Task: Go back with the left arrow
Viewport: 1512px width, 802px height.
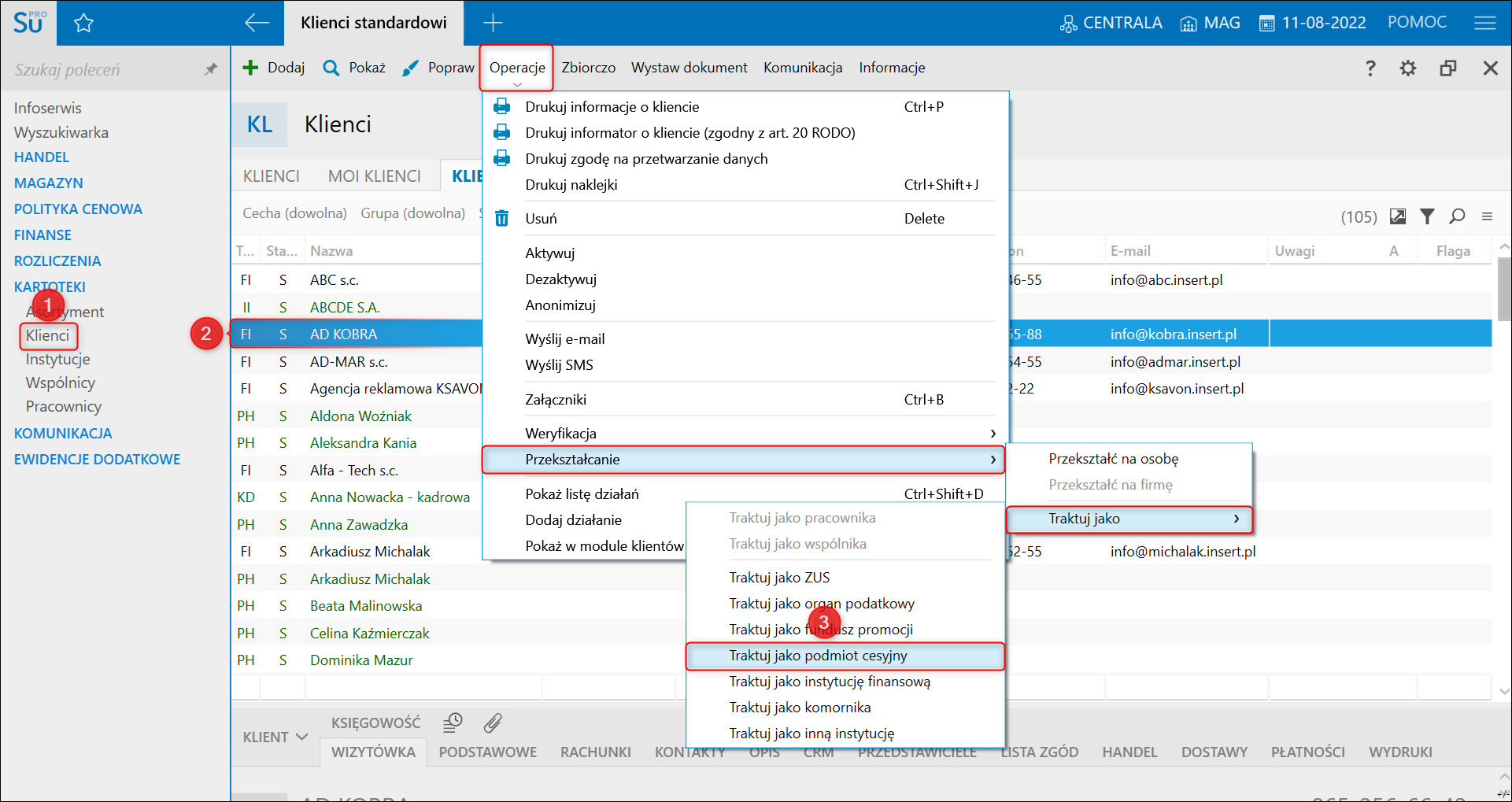Action: 257,23
